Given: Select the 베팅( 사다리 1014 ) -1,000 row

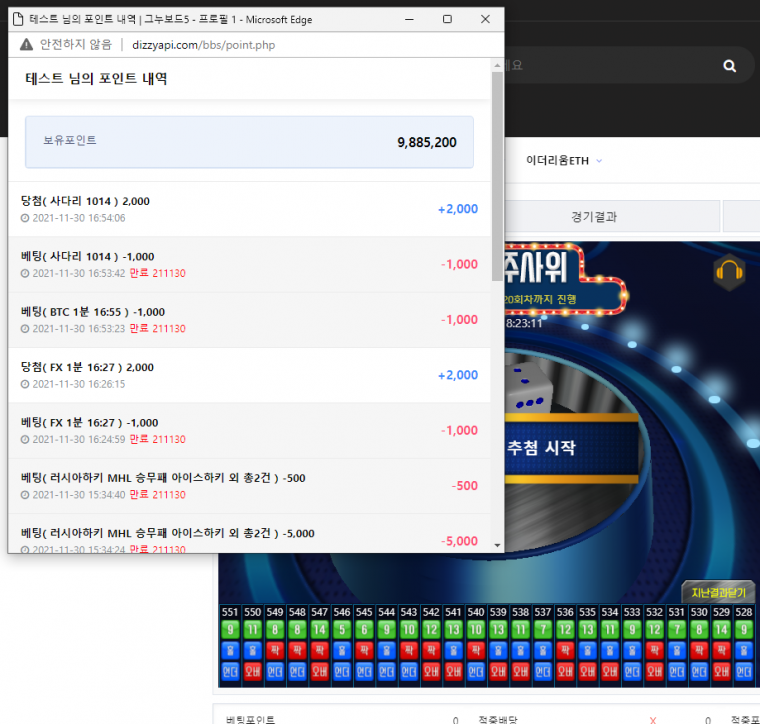Looking at the screenshot, I should click(249, 264).
